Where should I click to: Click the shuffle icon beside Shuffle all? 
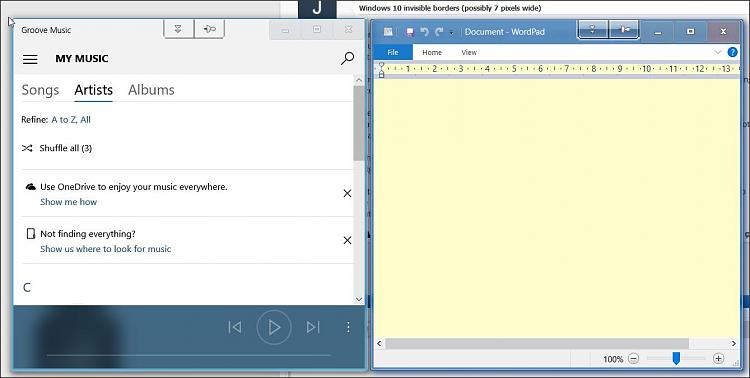pyautogui.click(x=27, y=148)
